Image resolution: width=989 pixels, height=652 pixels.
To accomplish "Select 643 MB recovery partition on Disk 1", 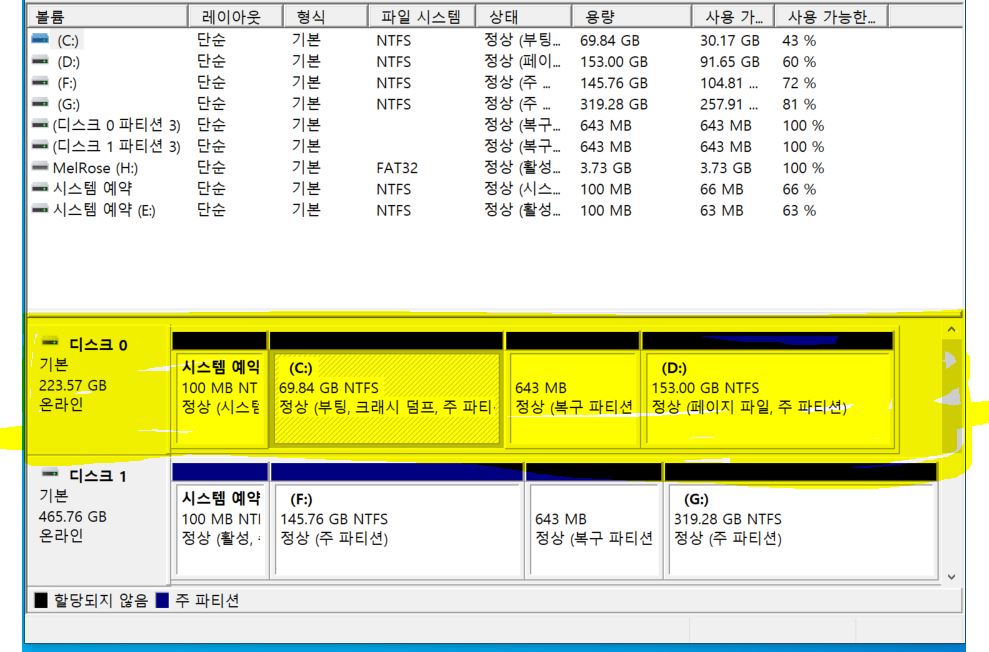I will tap(594, 530).
